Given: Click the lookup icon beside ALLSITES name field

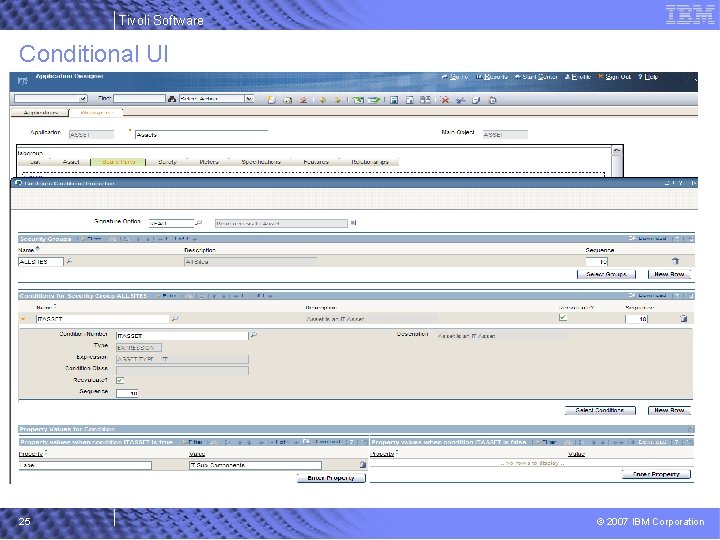Looking at the screenshot, I should (69, 261).
